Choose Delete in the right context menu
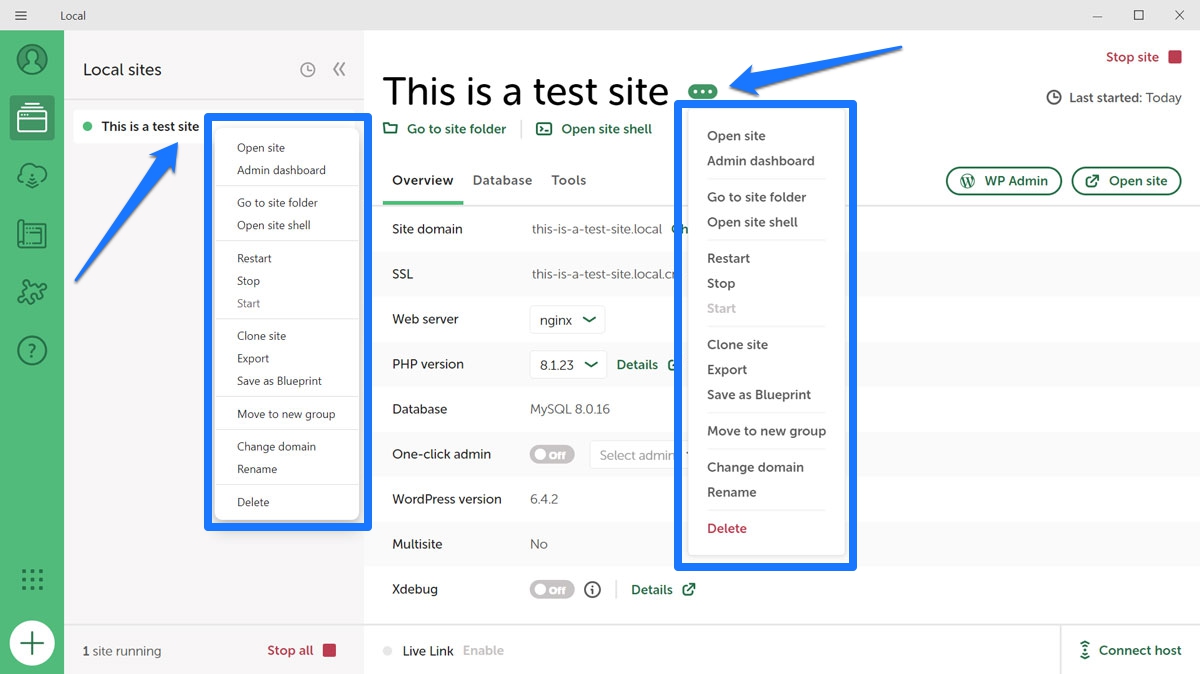 (x=727, y=529)
